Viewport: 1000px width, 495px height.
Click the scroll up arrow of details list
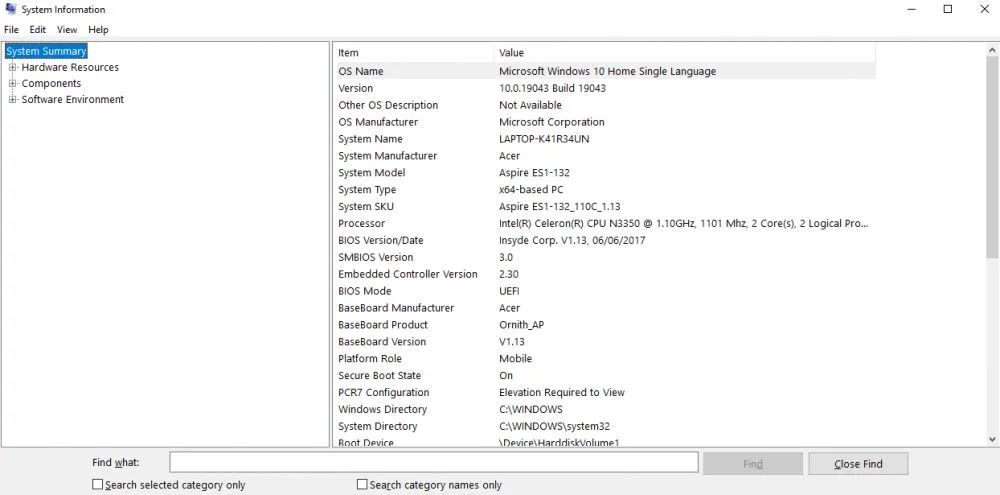pos(992,49)
